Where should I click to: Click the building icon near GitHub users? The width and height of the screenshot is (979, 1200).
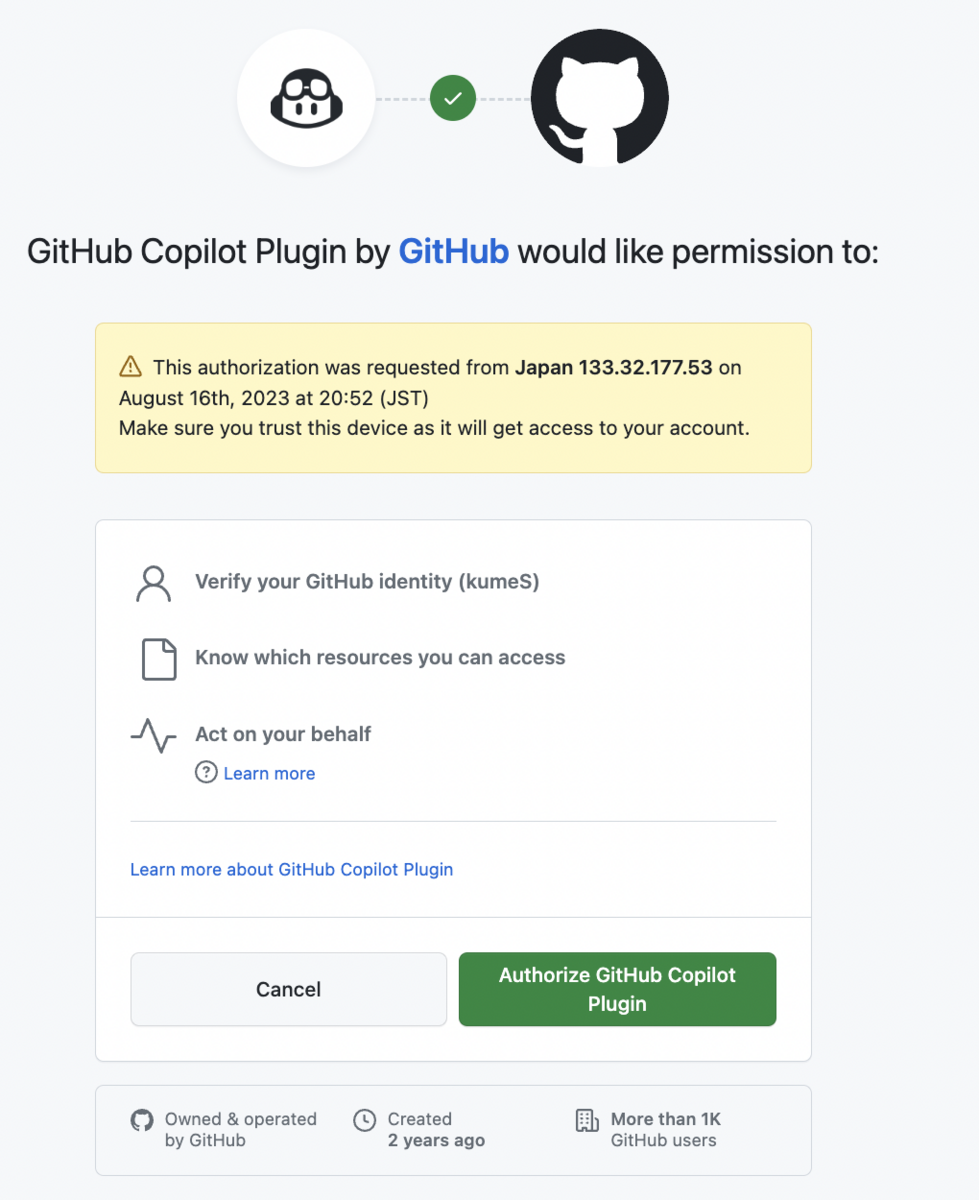coord(587,1120)
